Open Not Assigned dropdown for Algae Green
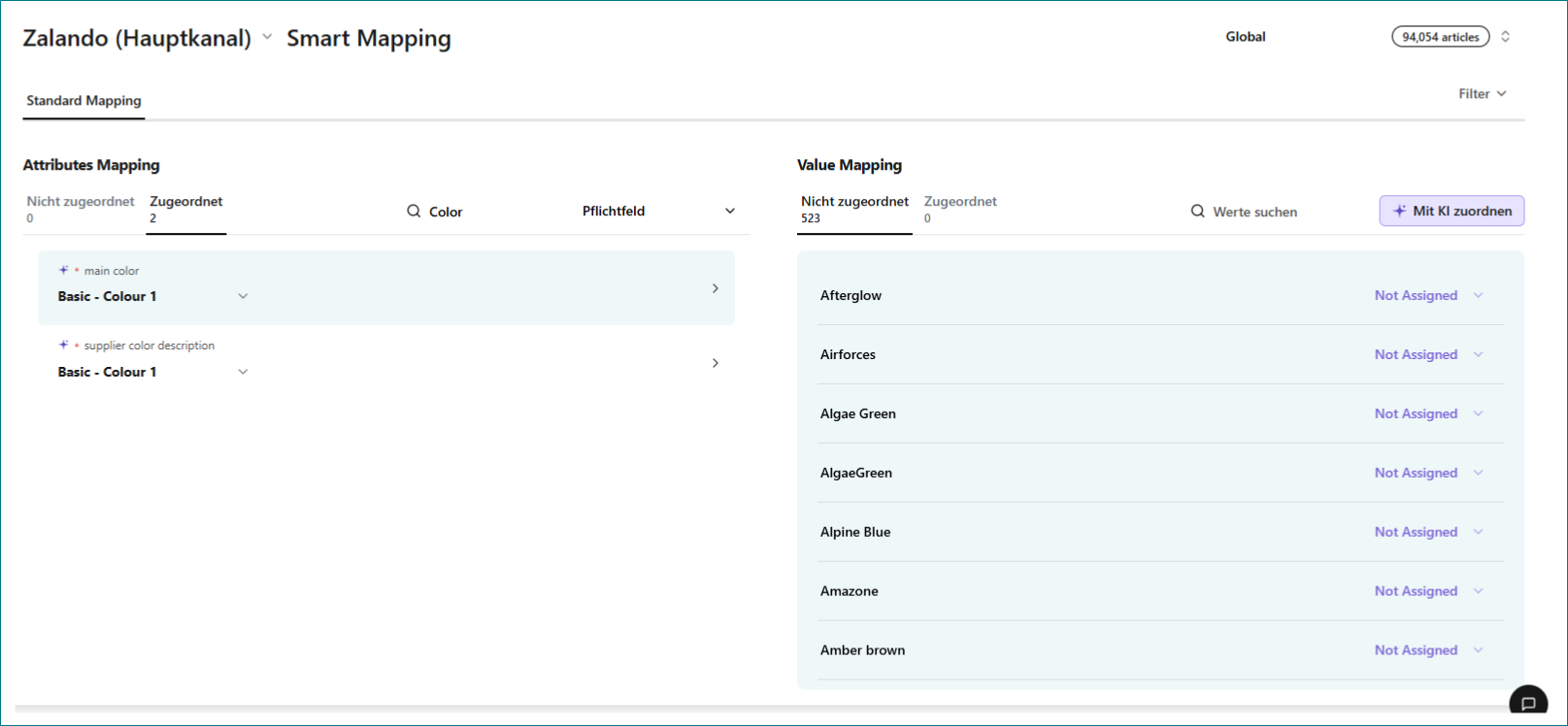This screenshot has width=1568, height=726. 1429,413
